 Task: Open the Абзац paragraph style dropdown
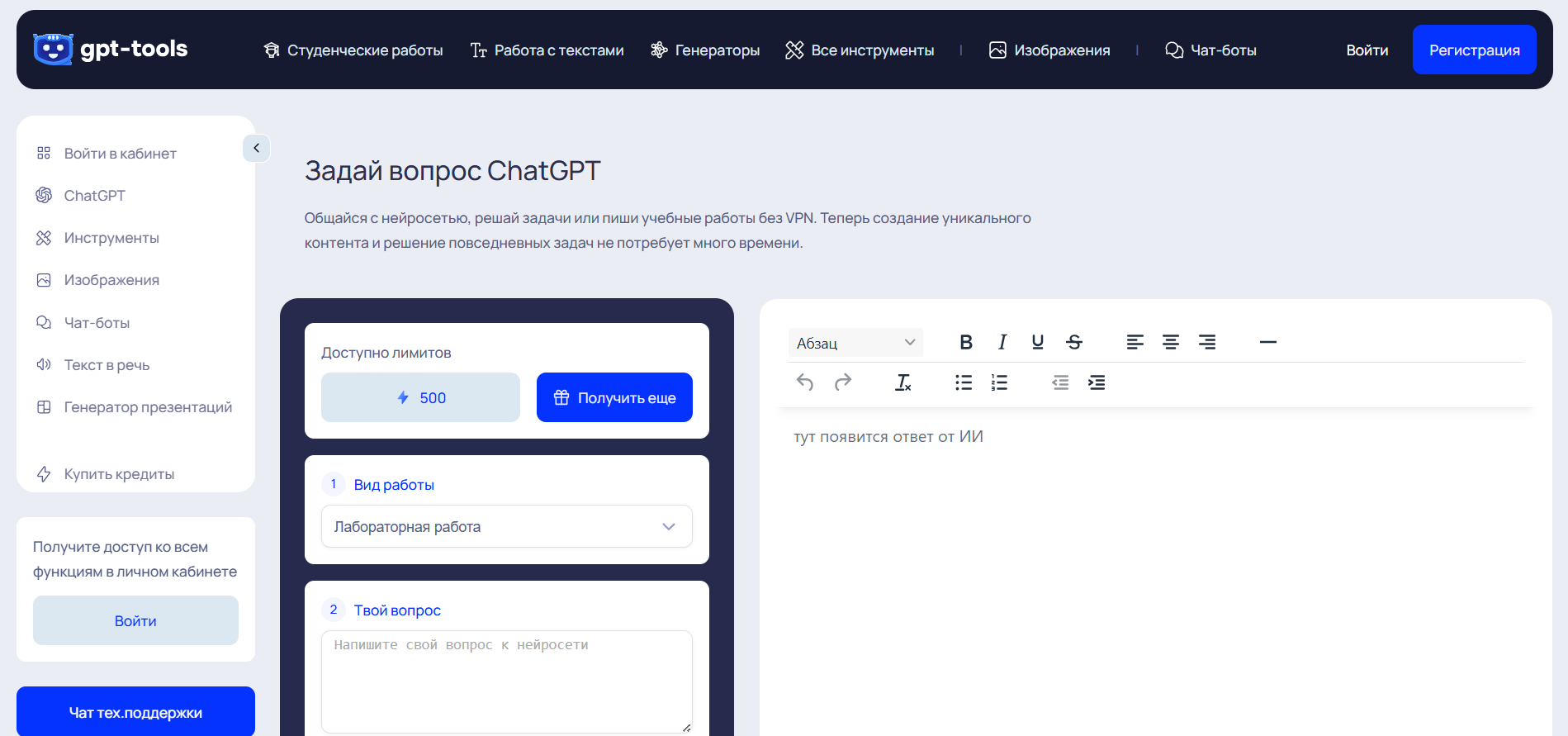(x=855, y=343)
